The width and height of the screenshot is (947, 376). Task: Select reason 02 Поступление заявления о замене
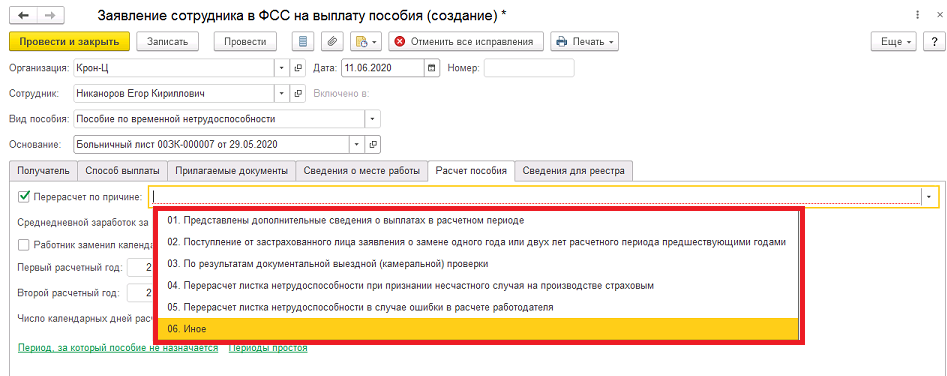478,242
